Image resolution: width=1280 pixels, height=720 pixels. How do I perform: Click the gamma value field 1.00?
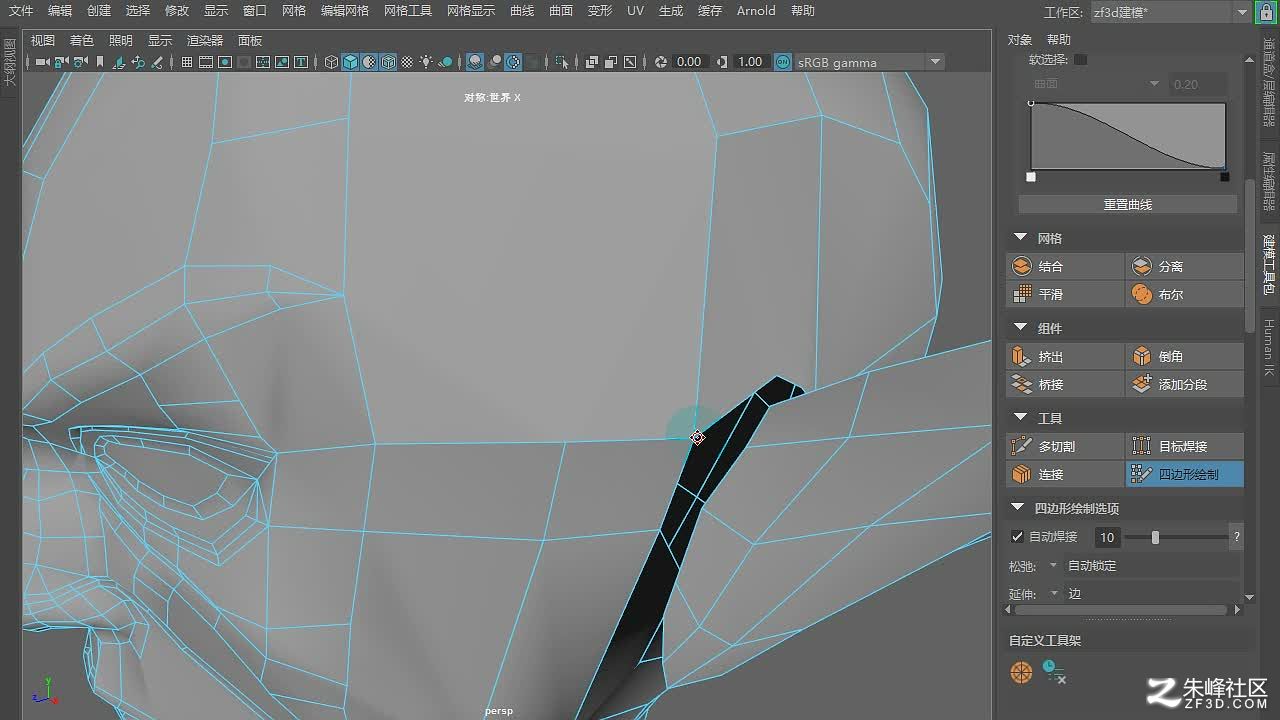click(750, 62)
